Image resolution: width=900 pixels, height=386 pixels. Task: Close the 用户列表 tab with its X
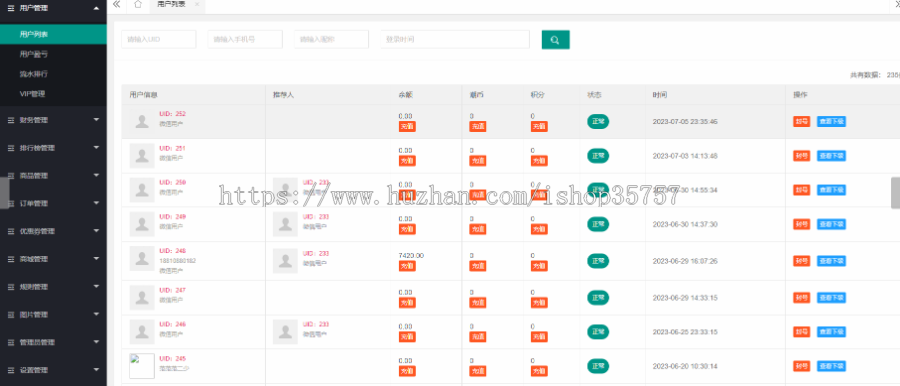pyautogui.click(x=197, y=4)
